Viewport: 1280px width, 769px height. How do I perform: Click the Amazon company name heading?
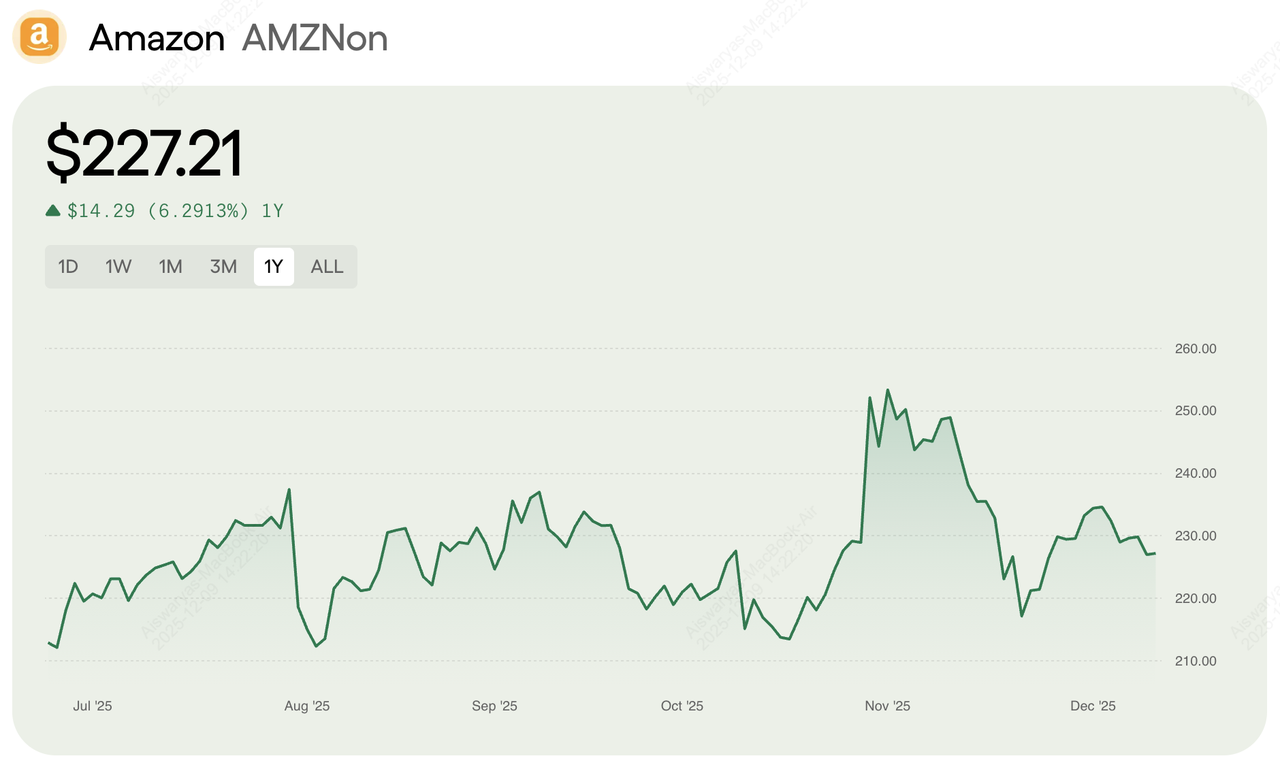[x=156, y=38]
